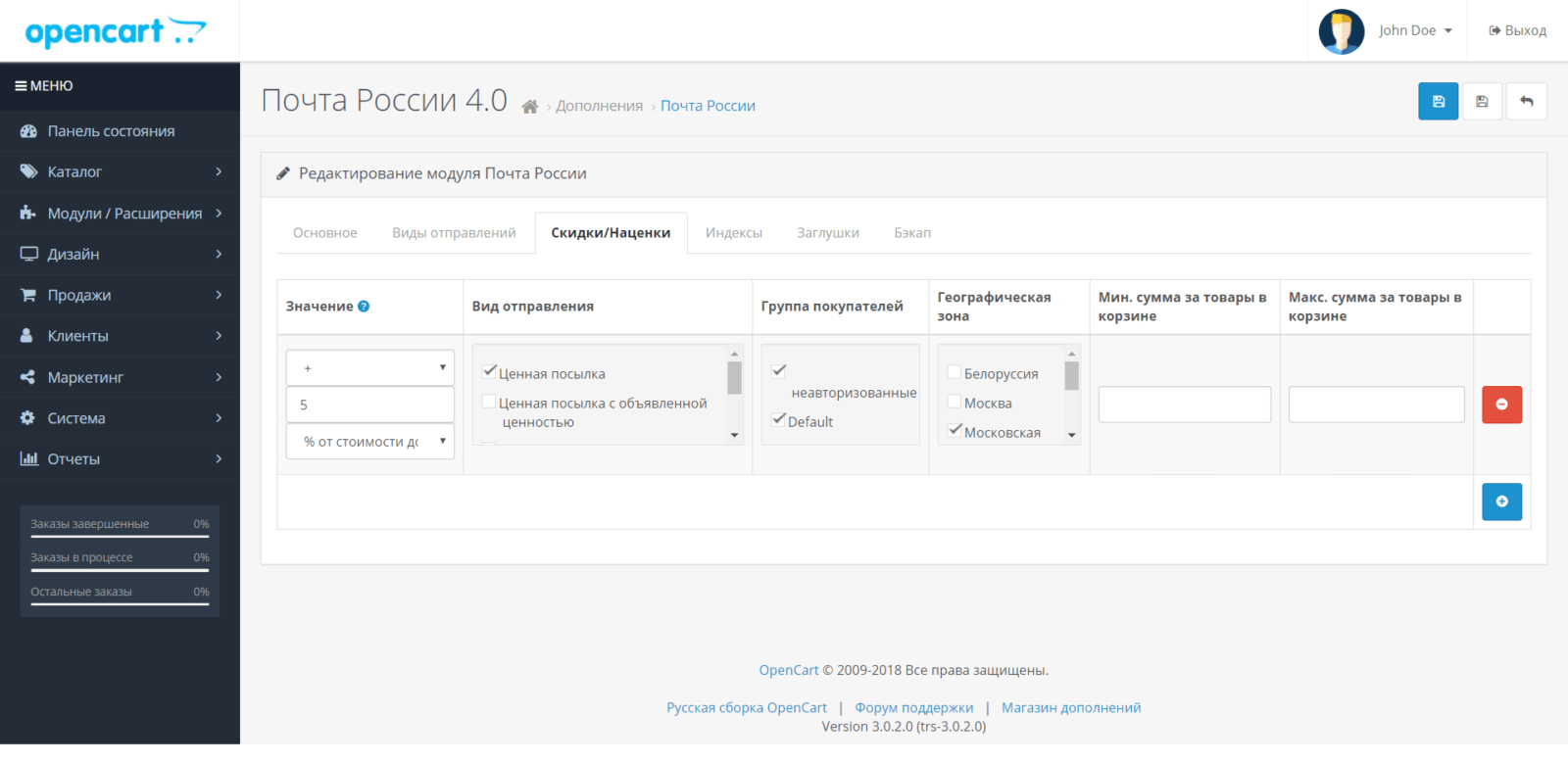This screenshot has width=1568, height=763.
Task: Open Форум поддержки link
Action: click(x=914, y=707)
